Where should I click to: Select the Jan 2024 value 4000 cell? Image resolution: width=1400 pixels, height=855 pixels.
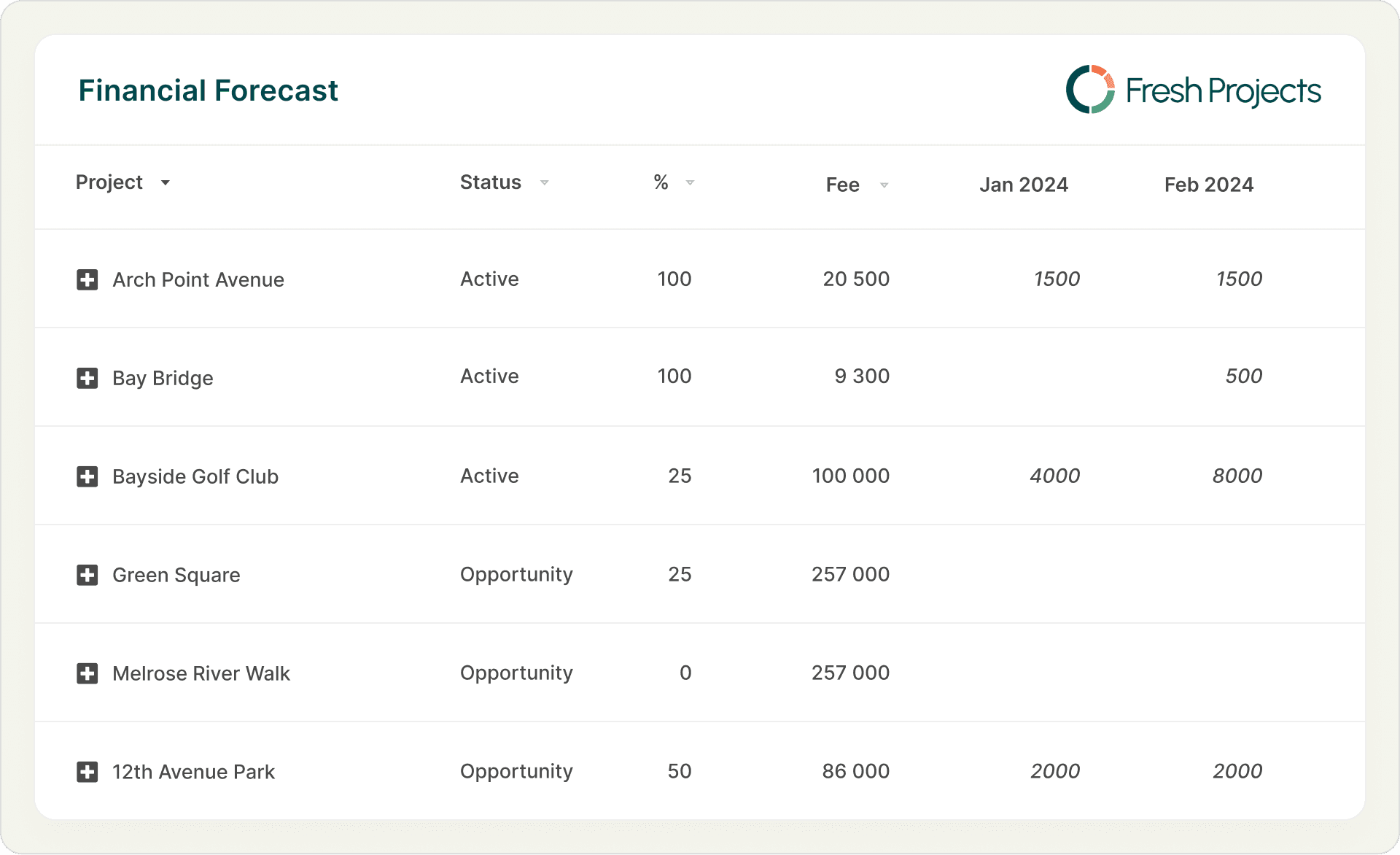[x=1054, y=476]
